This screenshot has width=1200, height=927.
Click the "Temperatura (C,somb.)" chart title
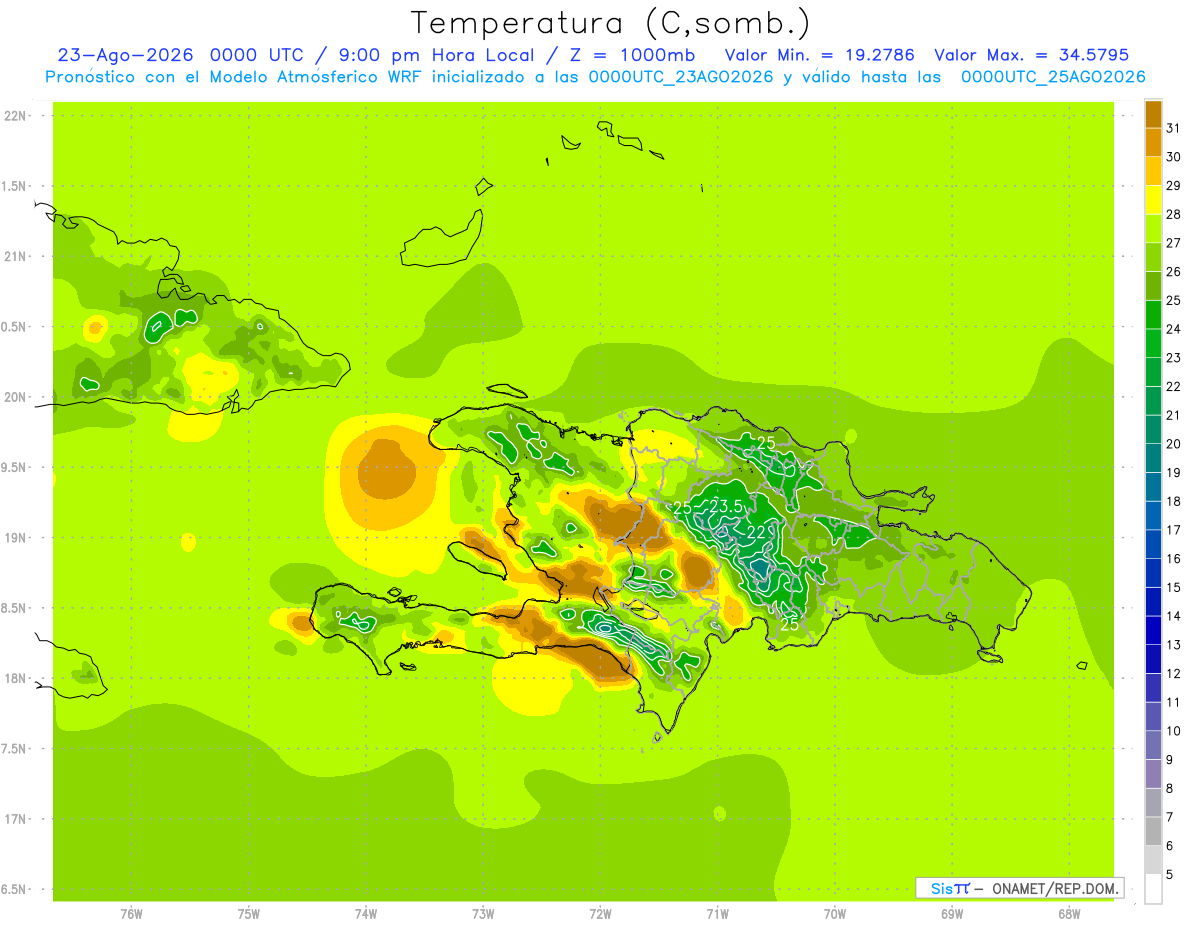[x=610, y=23]
